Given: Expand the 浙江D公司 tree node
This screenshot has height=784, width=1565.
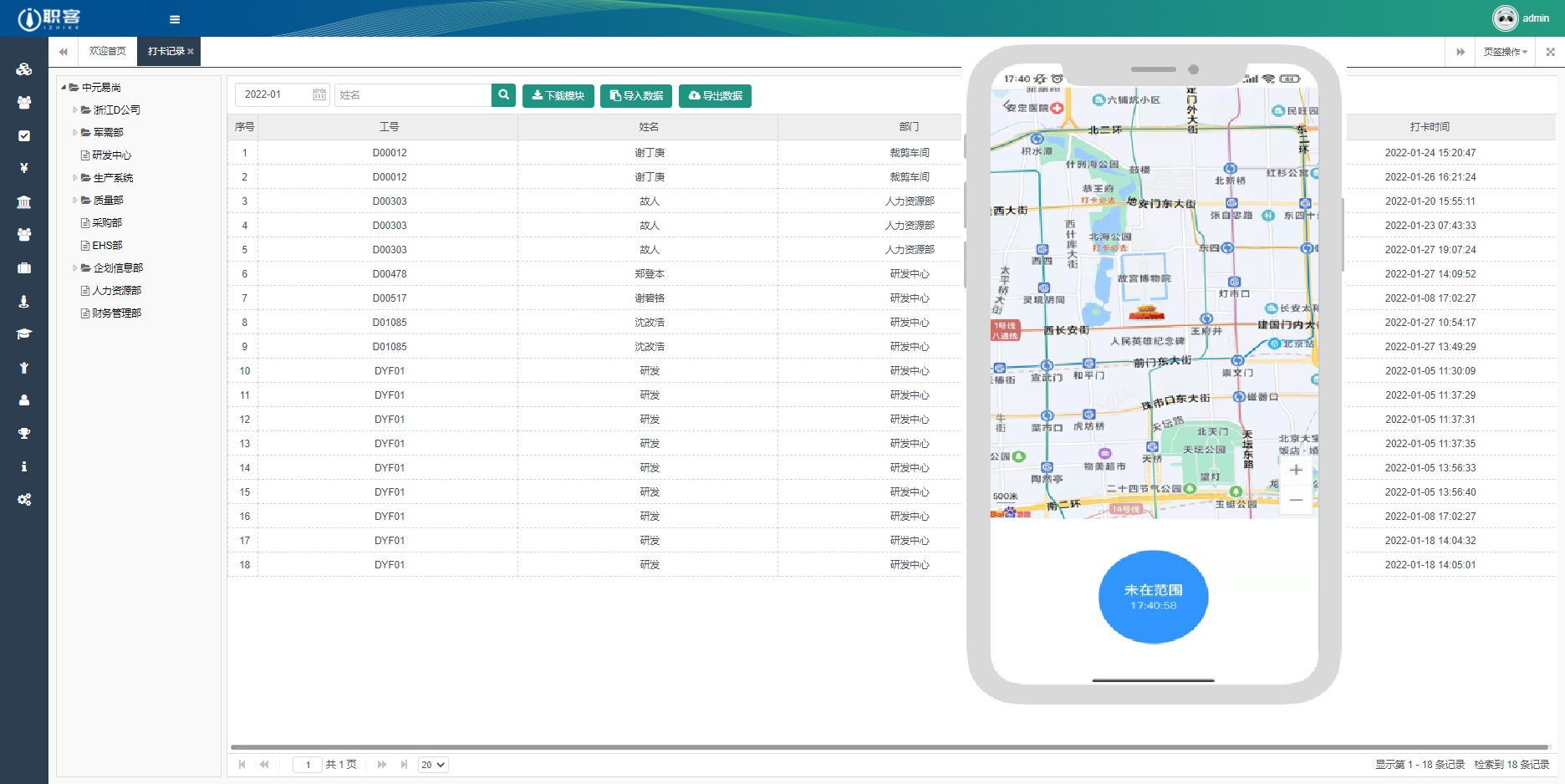Looking at the screenshot, I should pyautogui.click(x=74, y=109).
